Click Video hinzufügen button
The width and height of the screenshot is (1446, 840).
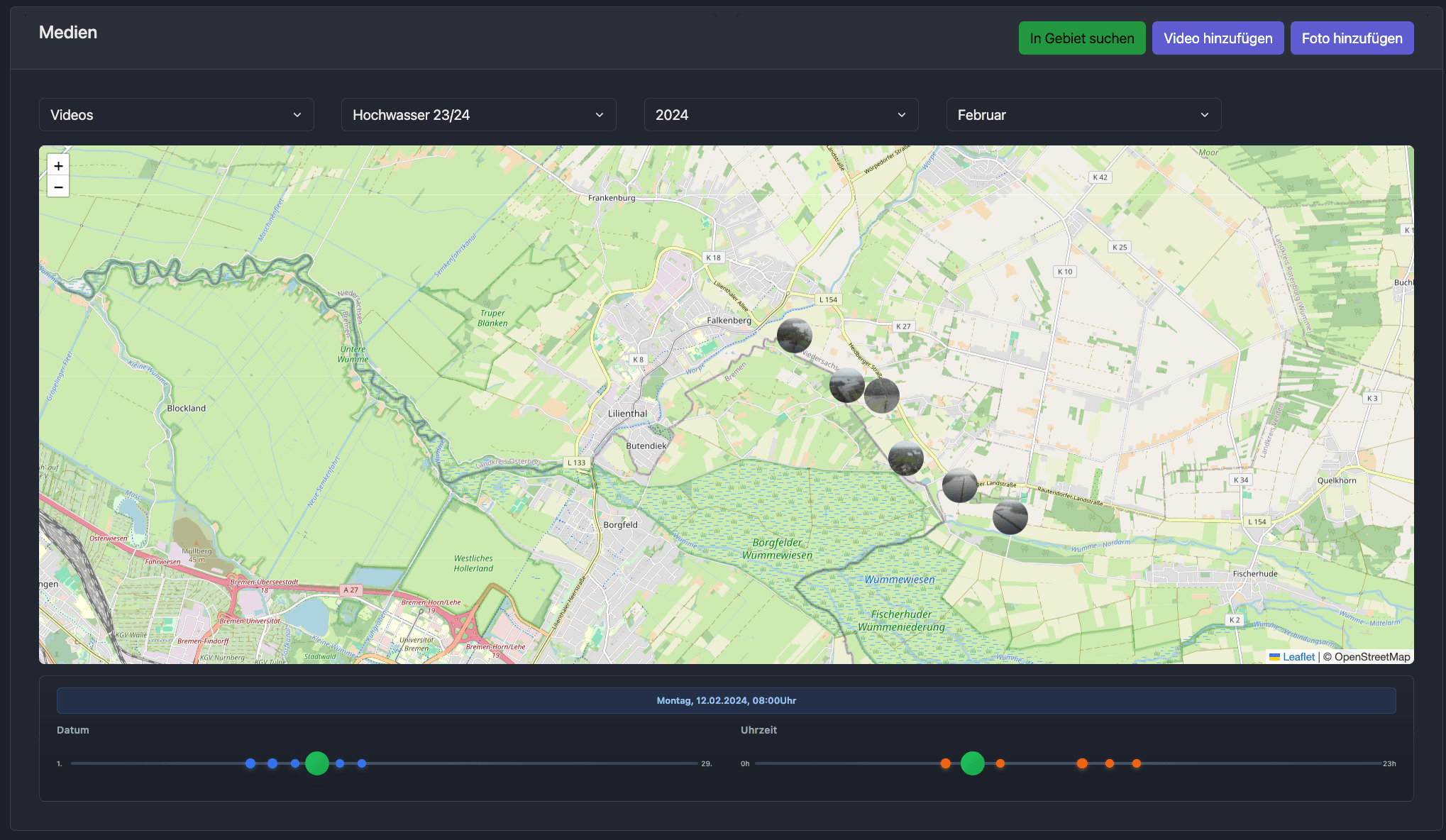[x=1218, y=38]
